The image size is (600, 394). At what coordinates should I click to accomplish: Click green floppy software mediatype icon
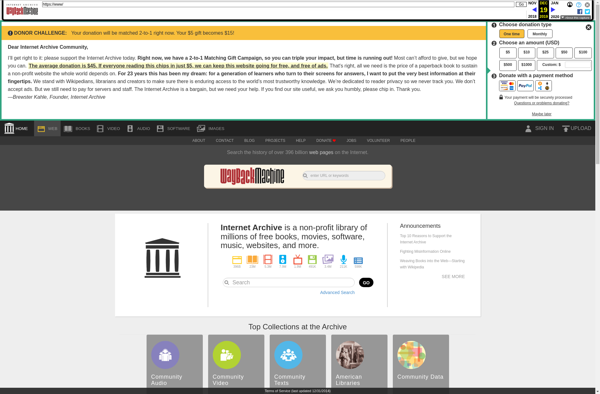point(312,260)
